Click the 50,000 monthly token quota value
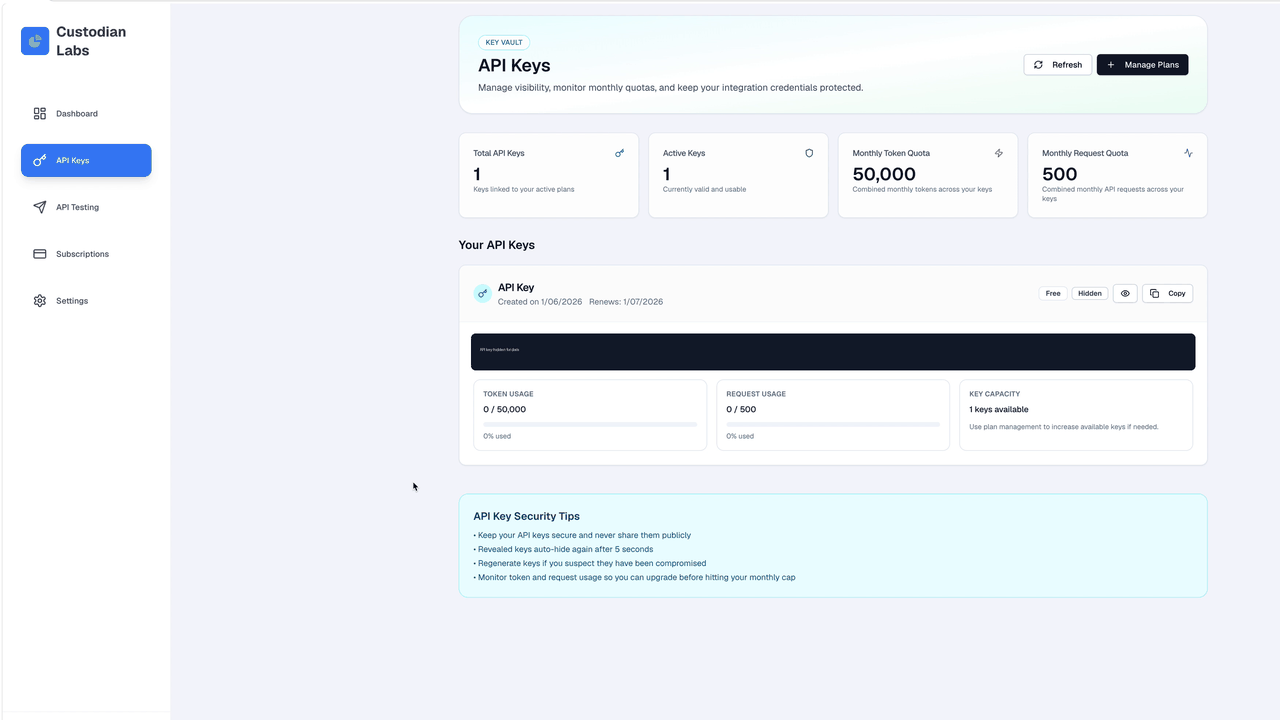 (884, 174)
